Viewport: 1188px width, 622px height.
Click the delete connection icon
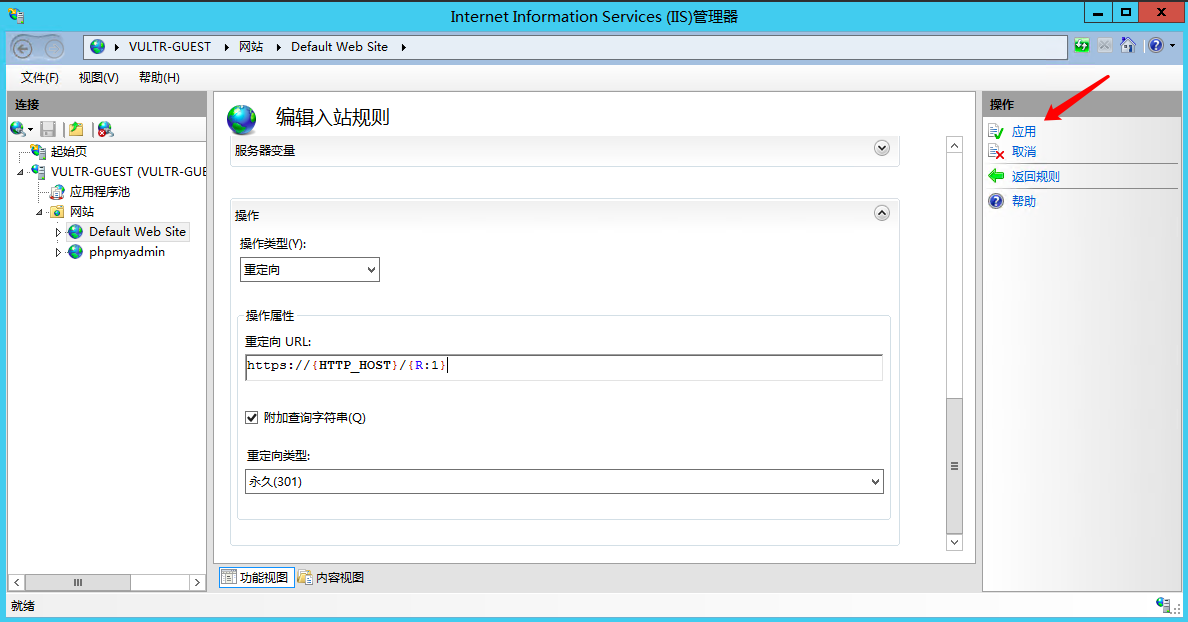pyautogui.click(x=105, y=129)
